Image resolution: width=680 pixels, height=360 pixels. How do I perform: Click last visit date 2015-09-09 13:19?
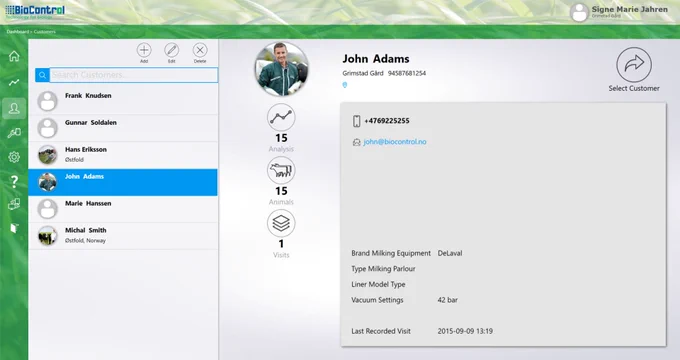[x=465, y=331]
